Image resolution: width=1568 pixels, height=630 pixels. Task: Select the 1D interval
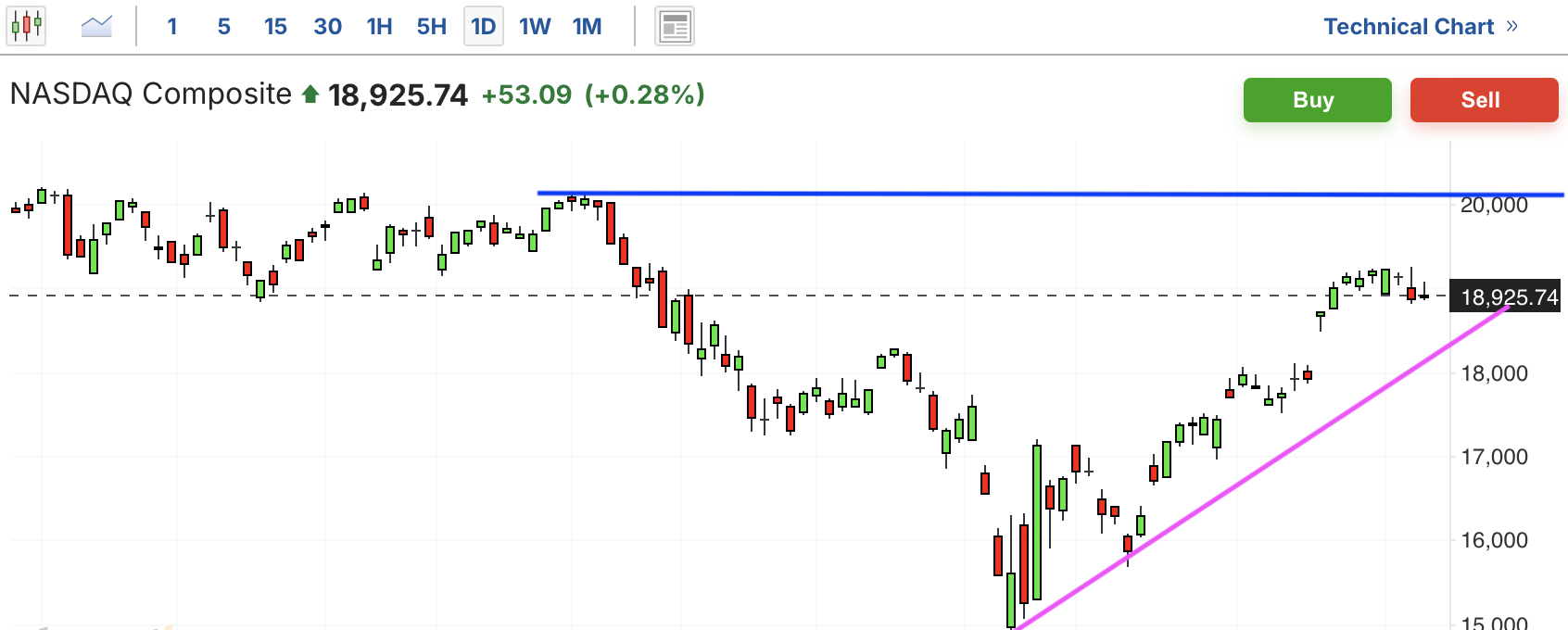[x=484, y=26]
